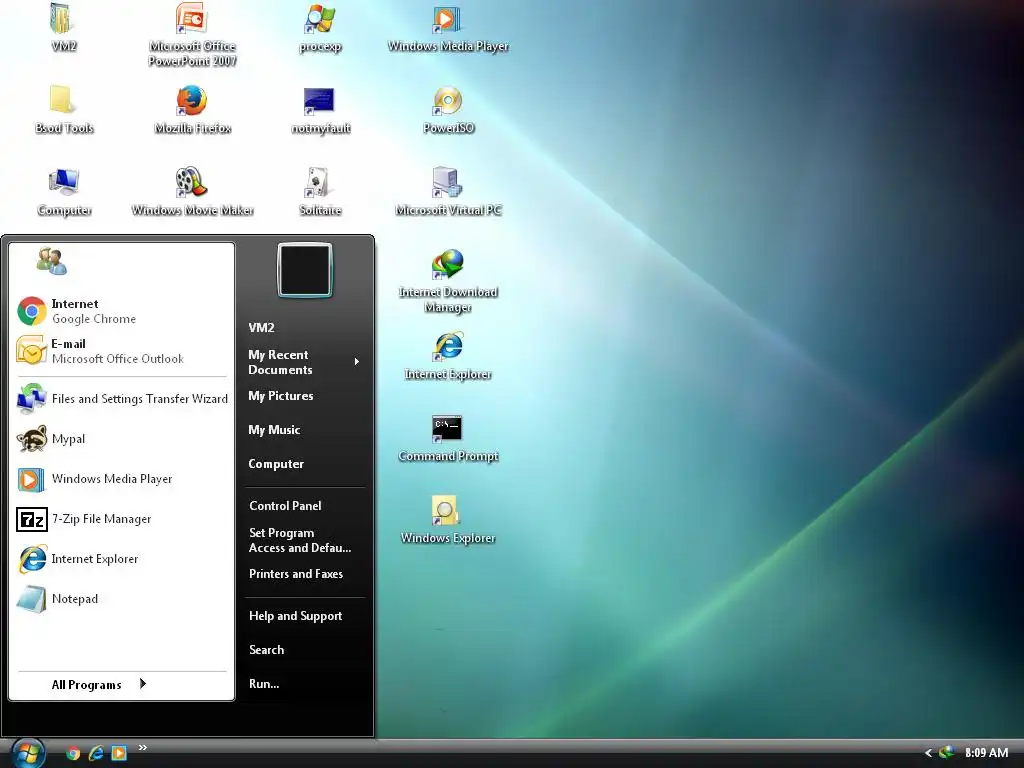Show hidden system tray icons arrow
The width and height of the screenshot is (1024, 768).
[928, 753]
